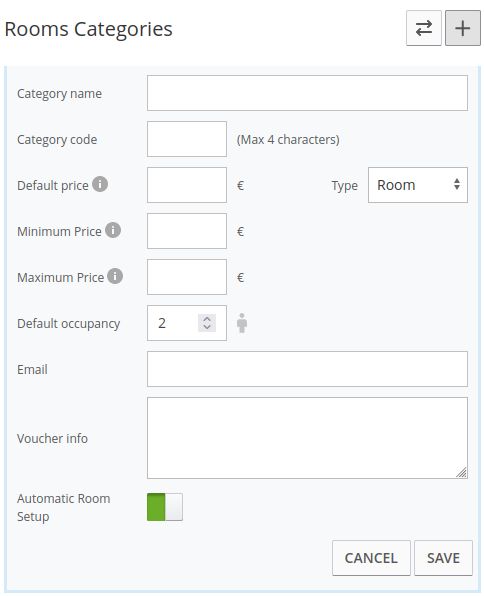Toggle Automatic Room Setup switch

point(165,507)
